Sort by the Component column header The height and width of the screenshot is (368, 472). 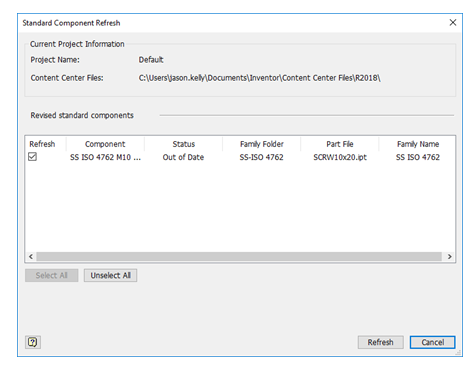pyautogui.click(x=105, y=144)
